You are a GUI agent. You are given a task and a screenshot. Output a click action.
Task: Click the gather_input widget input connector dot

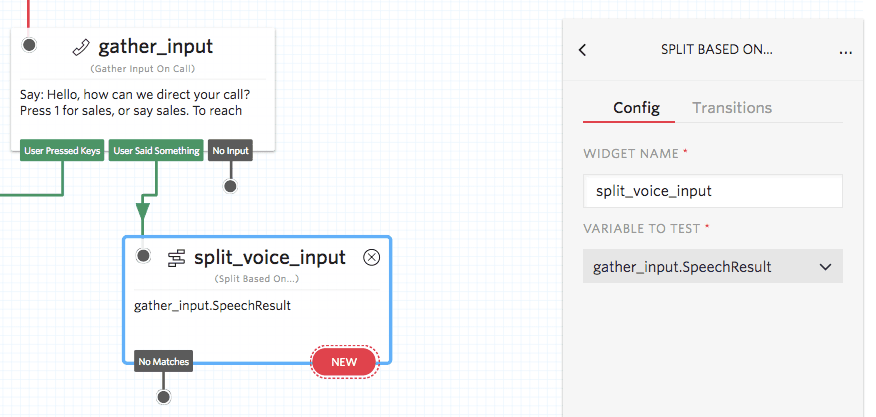[30, 45]
